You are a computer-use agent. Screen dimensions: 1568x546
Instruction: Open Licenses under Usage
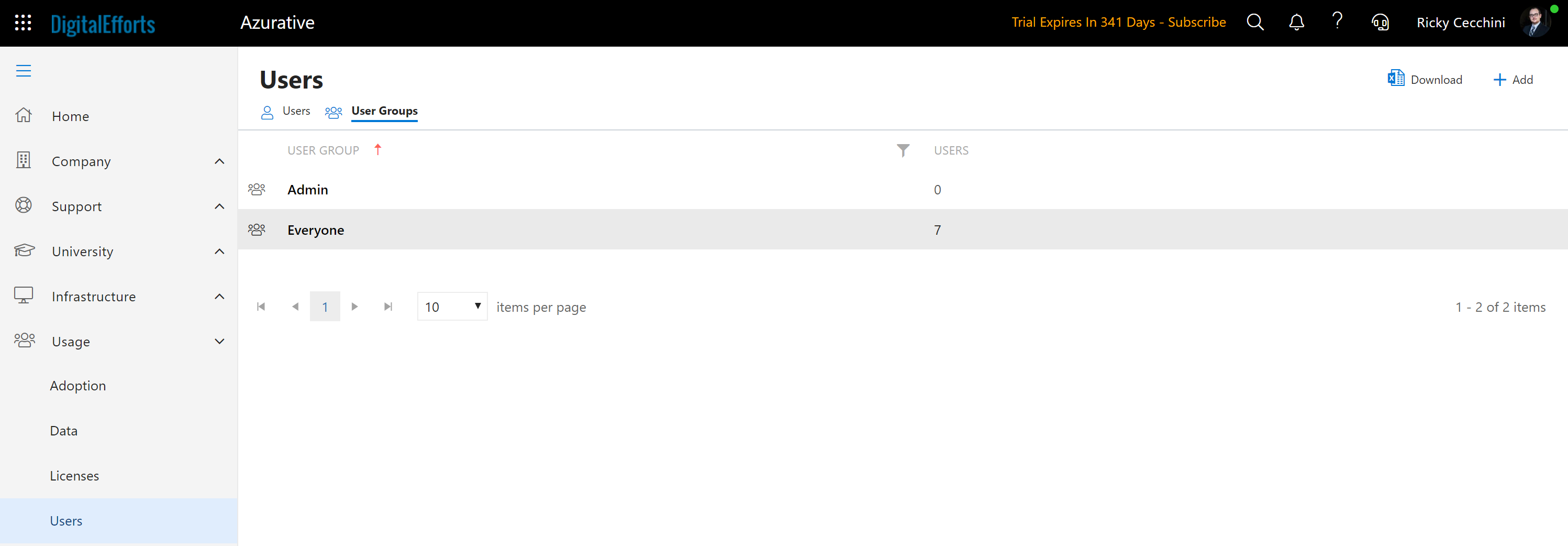[74, 476]
